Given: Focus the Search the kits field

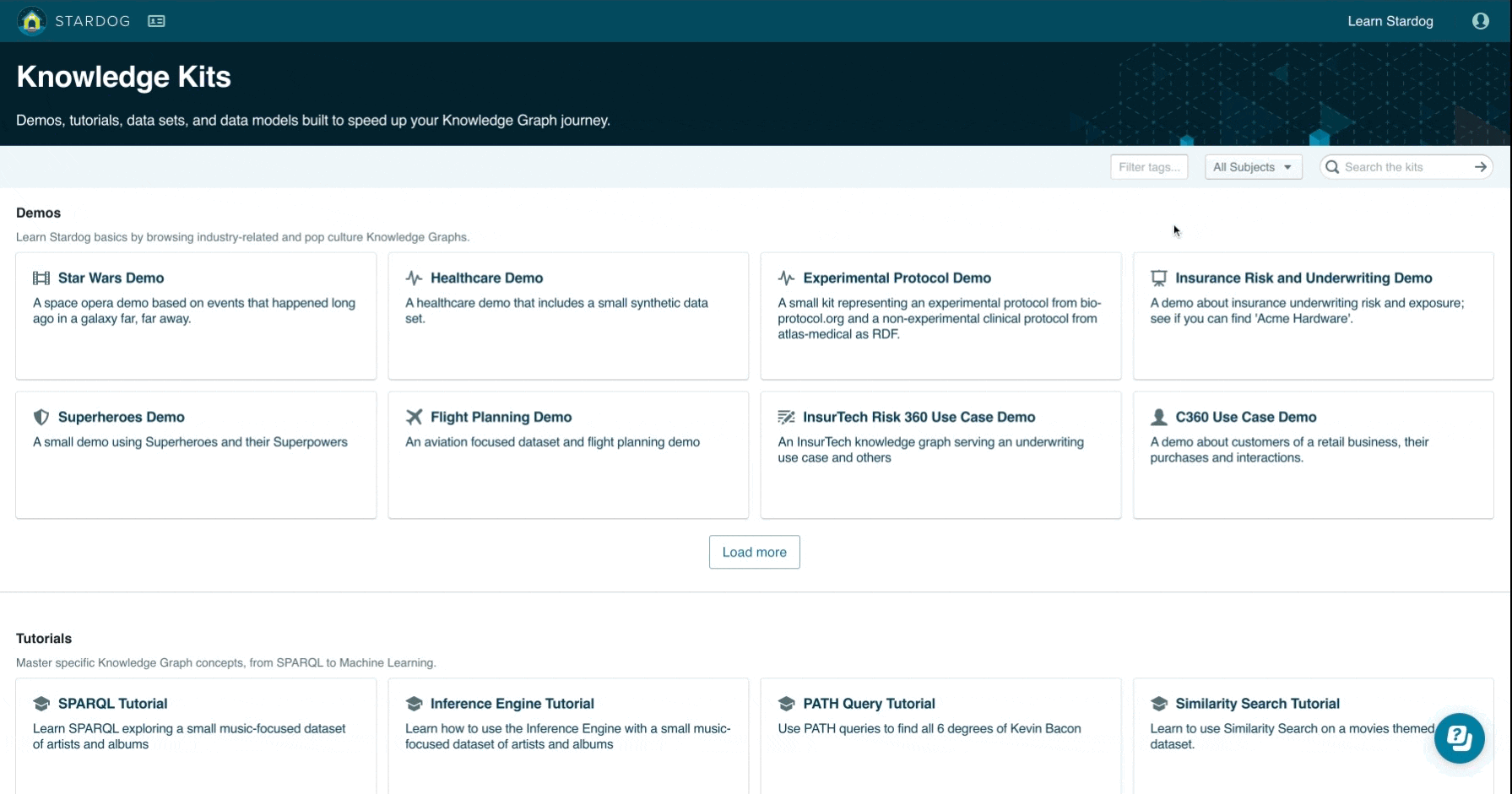Looking at the screenshot, I should pos(1401,167).
